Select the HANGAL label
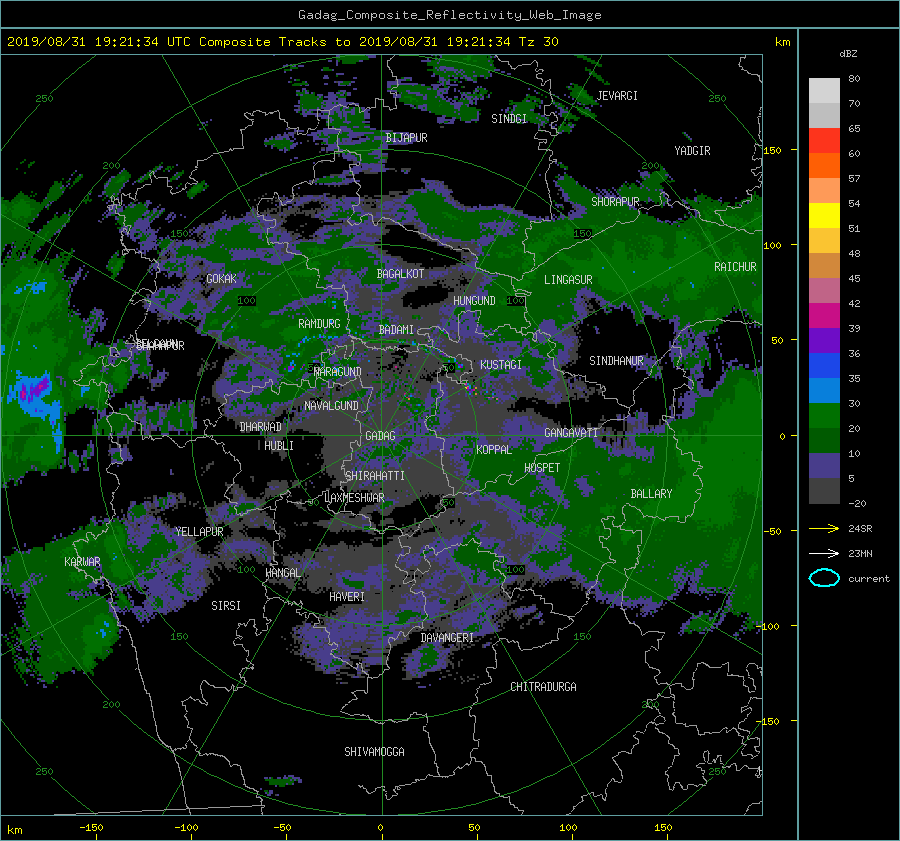Screen dimensions: 900x841 282,573
